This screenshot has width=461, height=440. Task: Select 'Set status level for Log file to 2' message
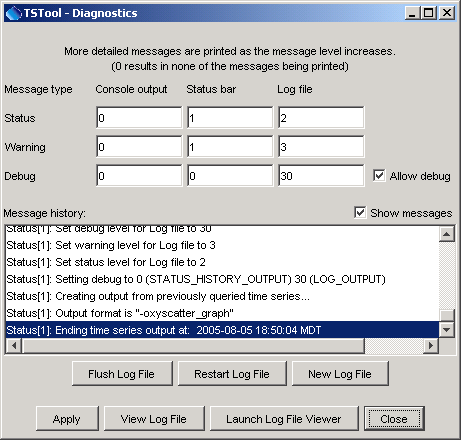click(x=222, y=262)
